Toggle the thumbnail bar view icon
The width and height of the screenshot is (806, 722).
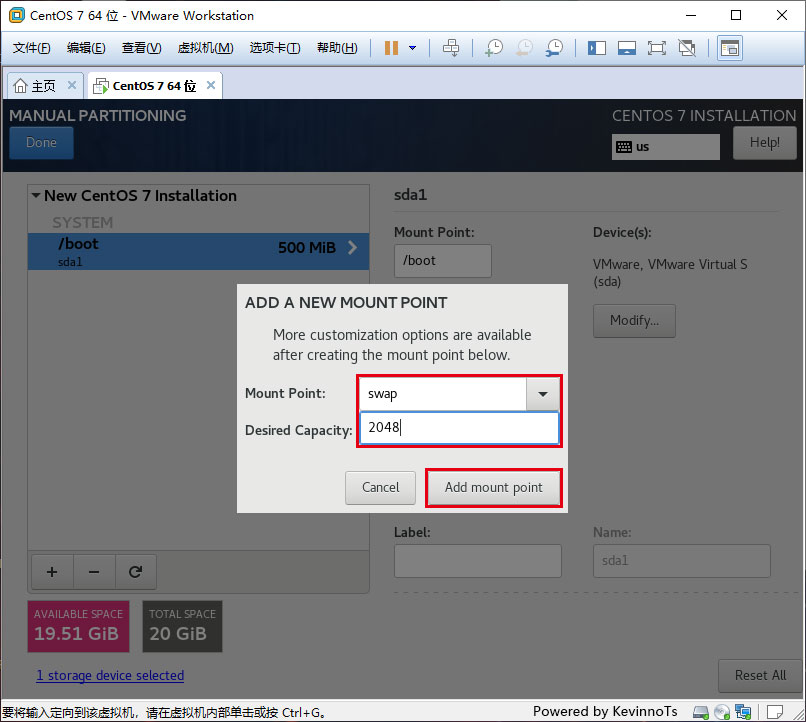(x=627, y=48)
